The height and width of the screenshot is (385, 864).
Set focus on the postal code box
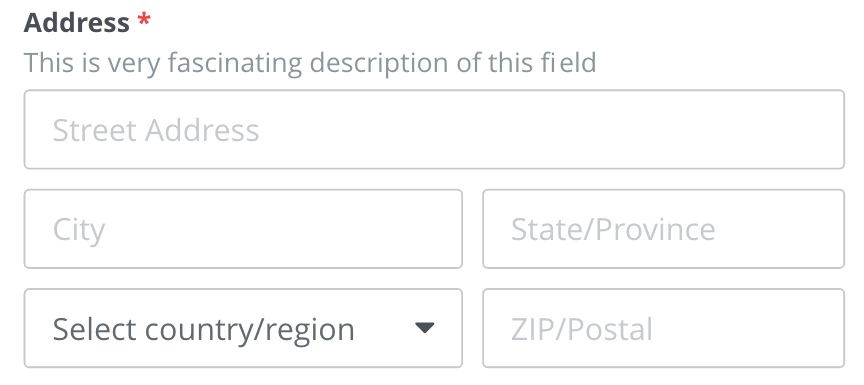tap(663, 328)
